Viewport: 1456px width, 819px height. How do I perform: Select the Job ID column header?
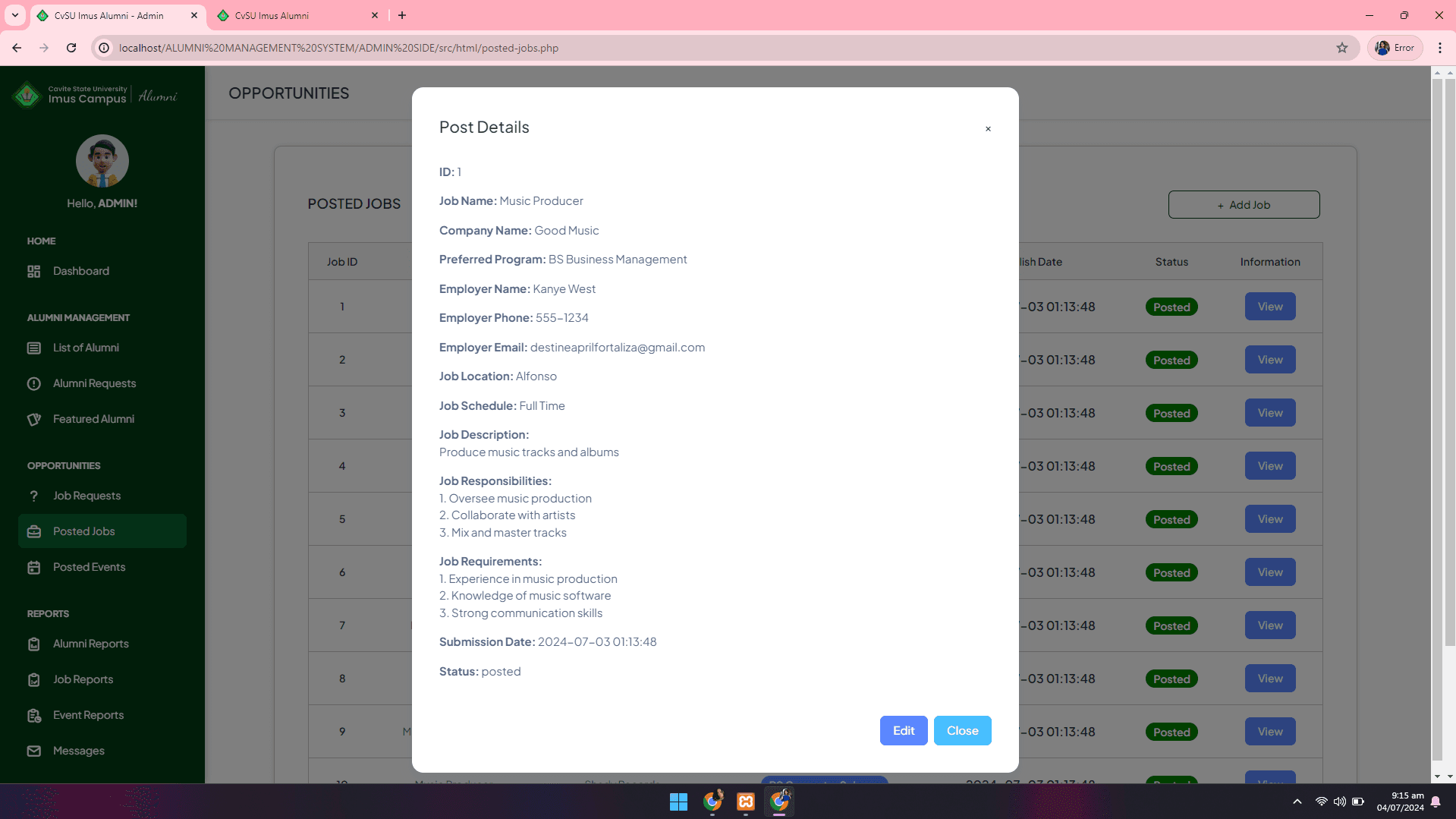tap(342, 262)
